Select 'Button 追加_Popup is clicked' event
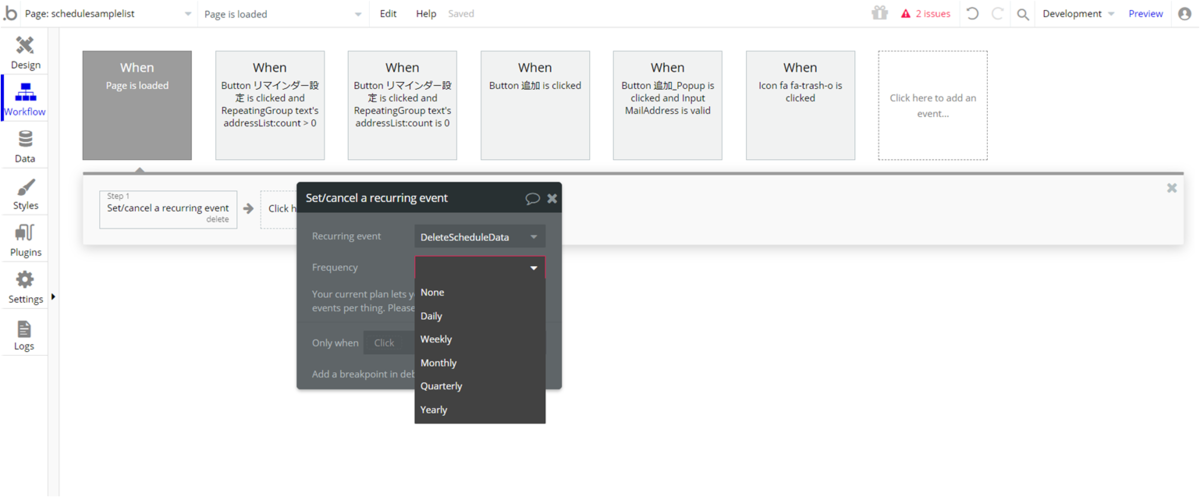Image resolution: width=1200 pixels, height=497 pixels. (667, 105)
